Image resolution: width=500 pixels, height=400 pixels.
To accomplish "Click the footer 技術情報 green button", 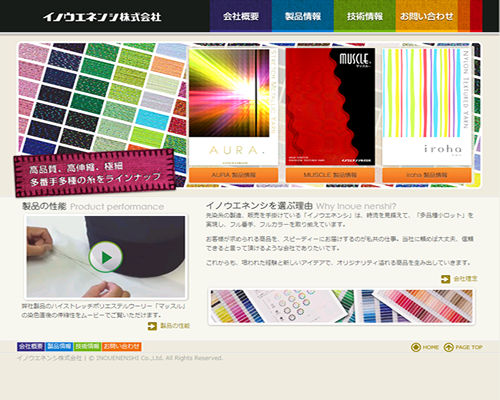I will point(87,347).
